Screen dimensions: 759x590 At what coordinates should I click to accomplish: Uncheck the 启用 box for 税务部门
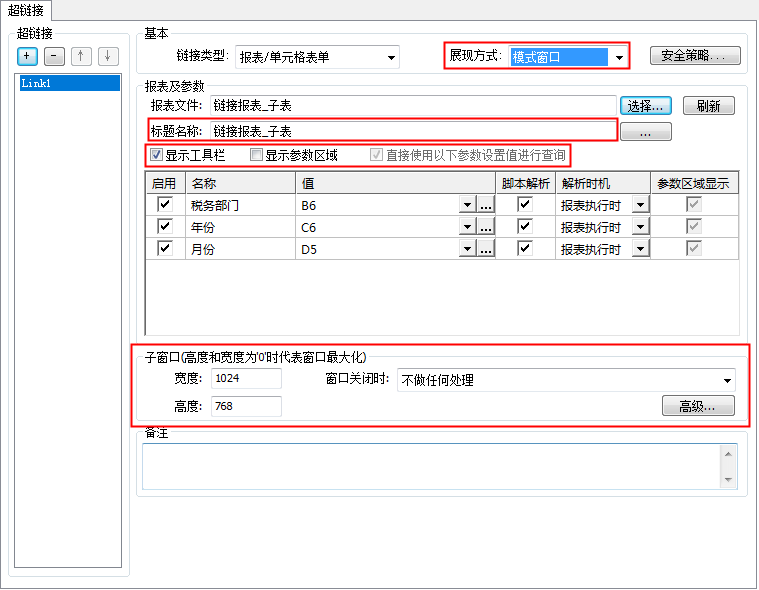(165, 204)
